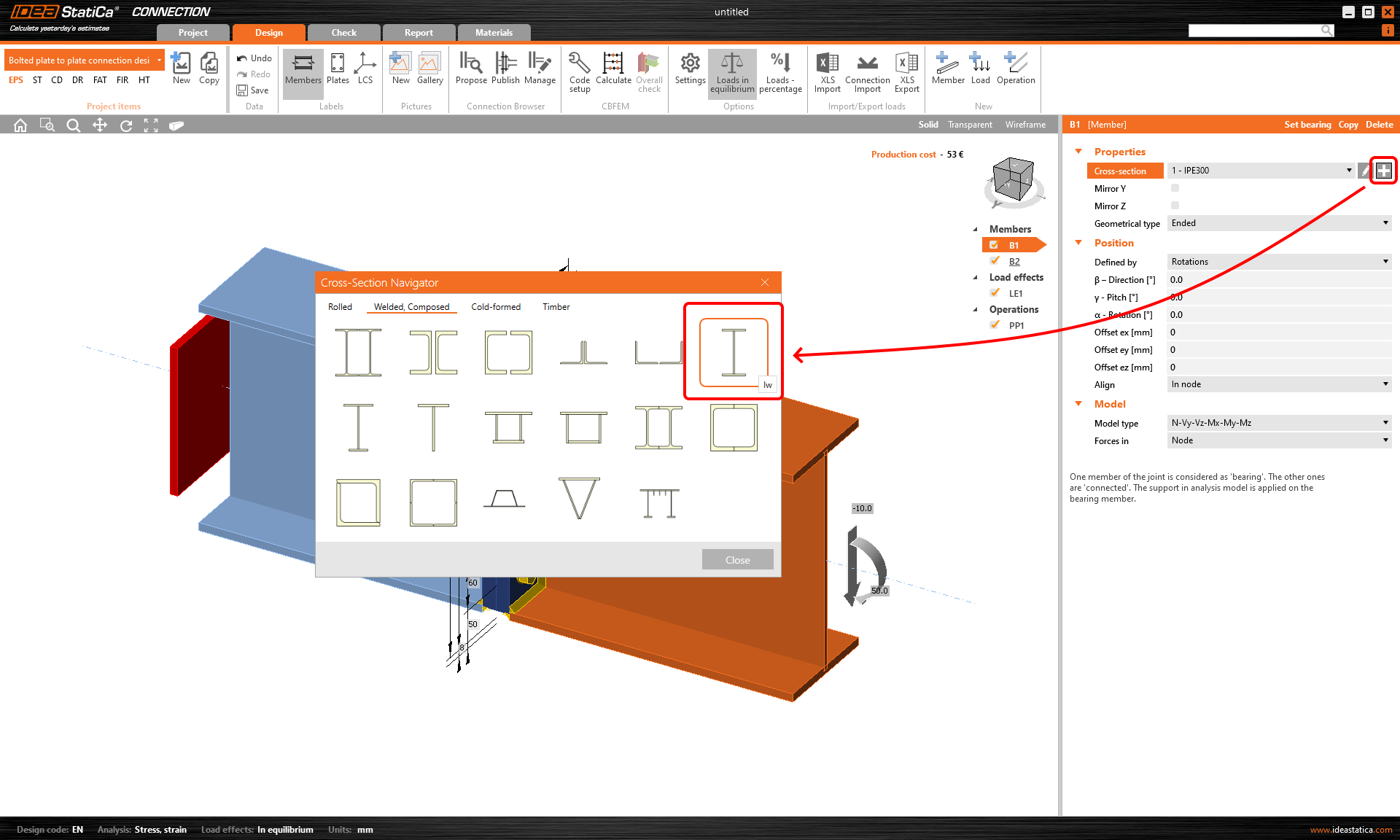The height and width of the screenshot is (840, 1400).
Task: Click the Offset ex input field
Action: pos(1279,332)
